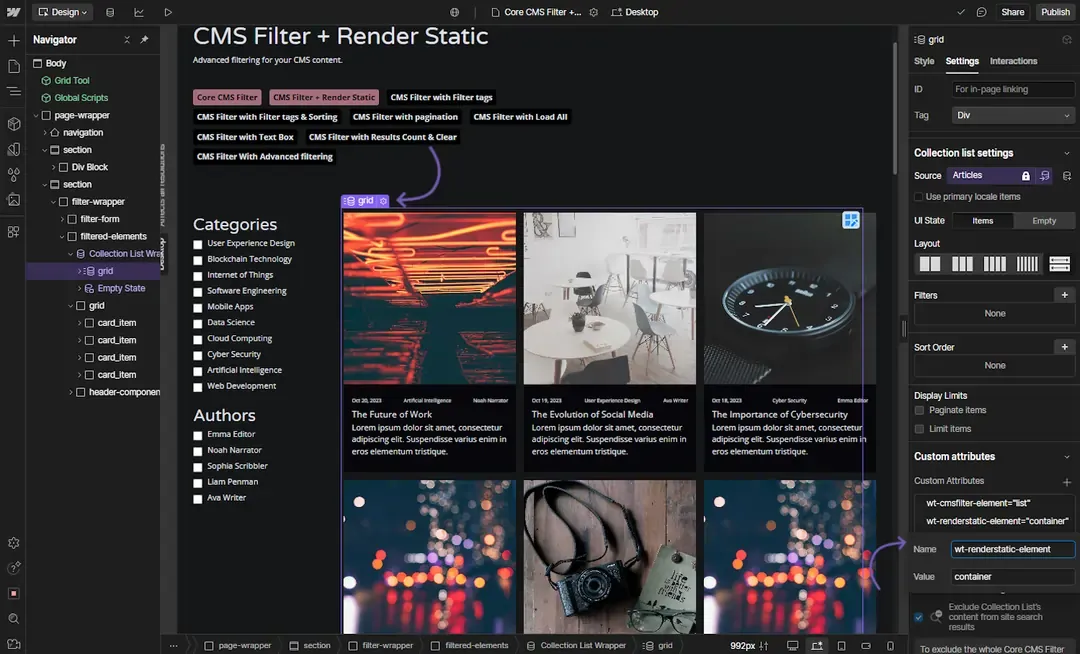Open CMS Filter With Advanced filtering link
Screen dimensions: 1080x654
click(264, 157)
